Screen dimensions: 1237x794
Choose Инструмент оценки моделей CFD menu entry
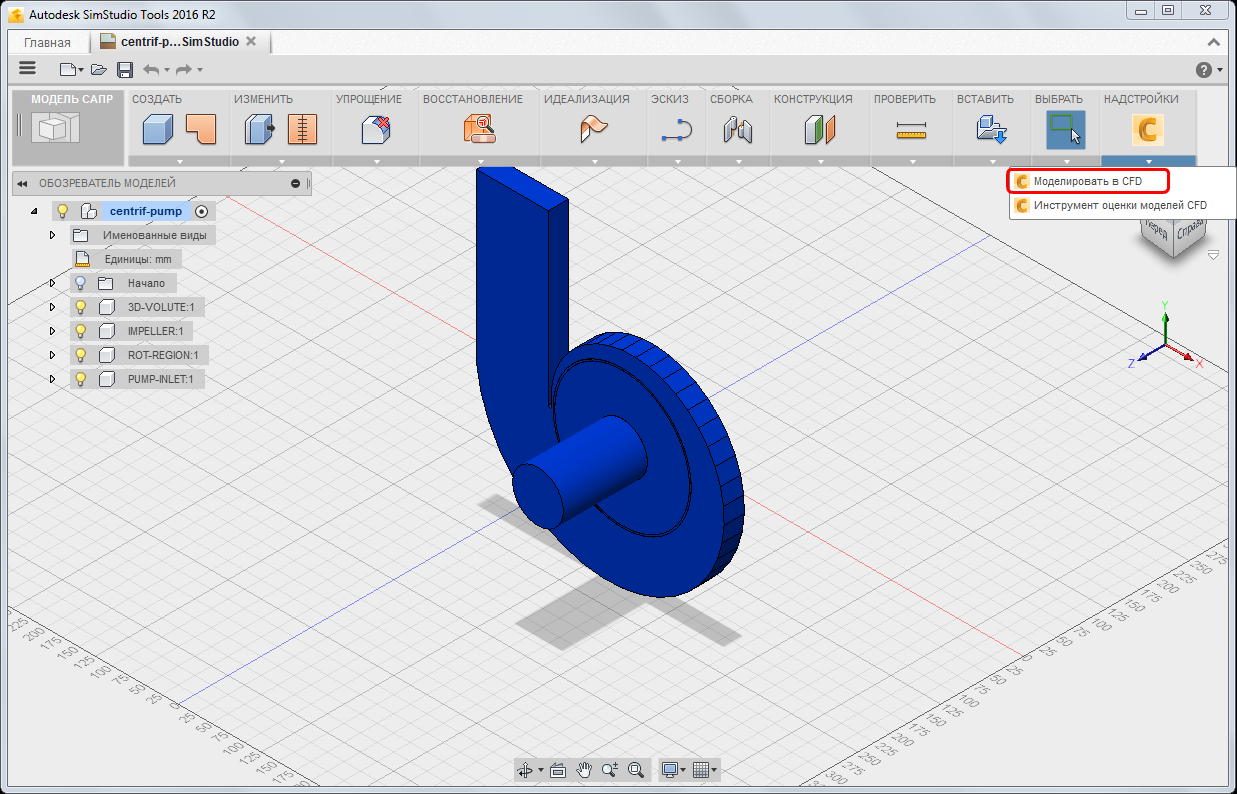(x=1120, y=205)
